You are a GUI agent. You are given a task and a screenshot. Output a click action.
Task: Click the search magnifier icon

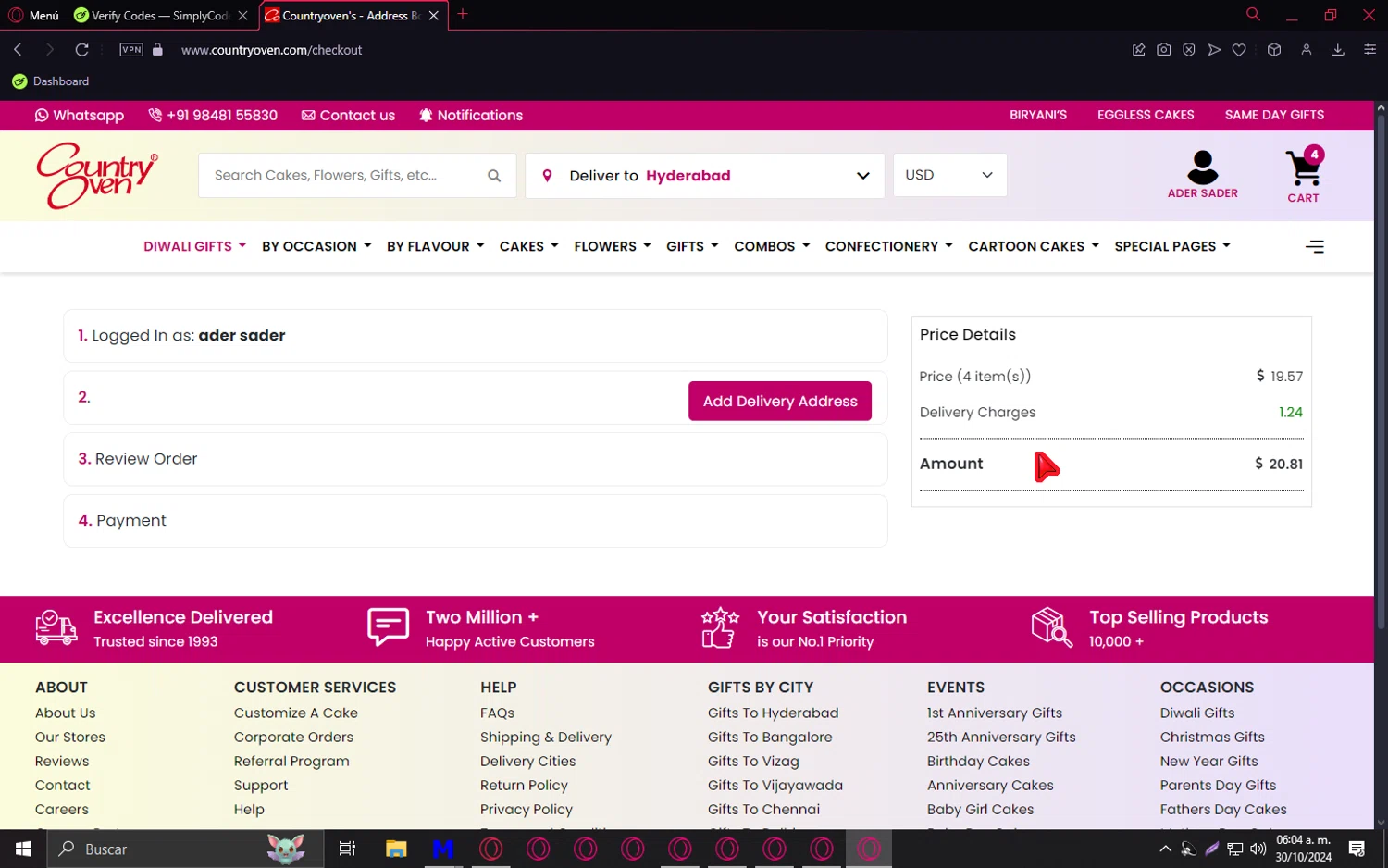pos(494,176)
